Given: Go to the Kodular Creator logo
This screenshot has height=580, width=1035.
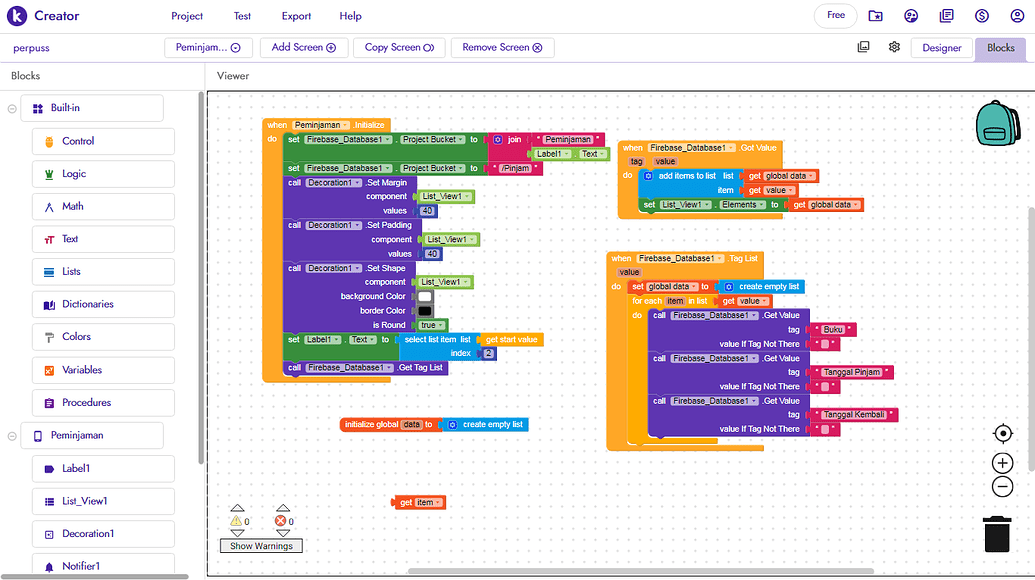Looking at the screenshot, I should pyautogui.click(x=44, y=16).
